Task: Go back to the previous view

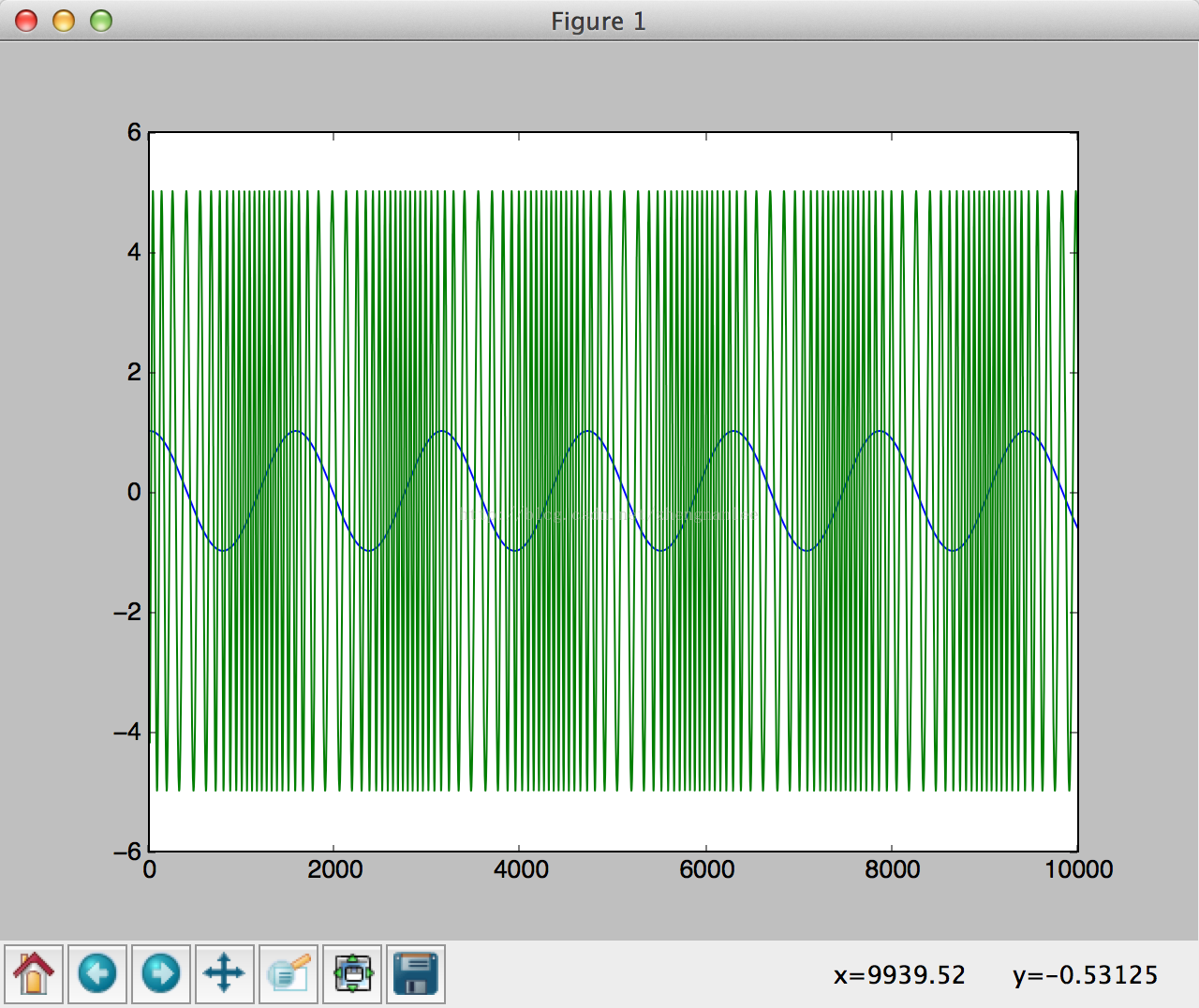Action: [97, 974]
